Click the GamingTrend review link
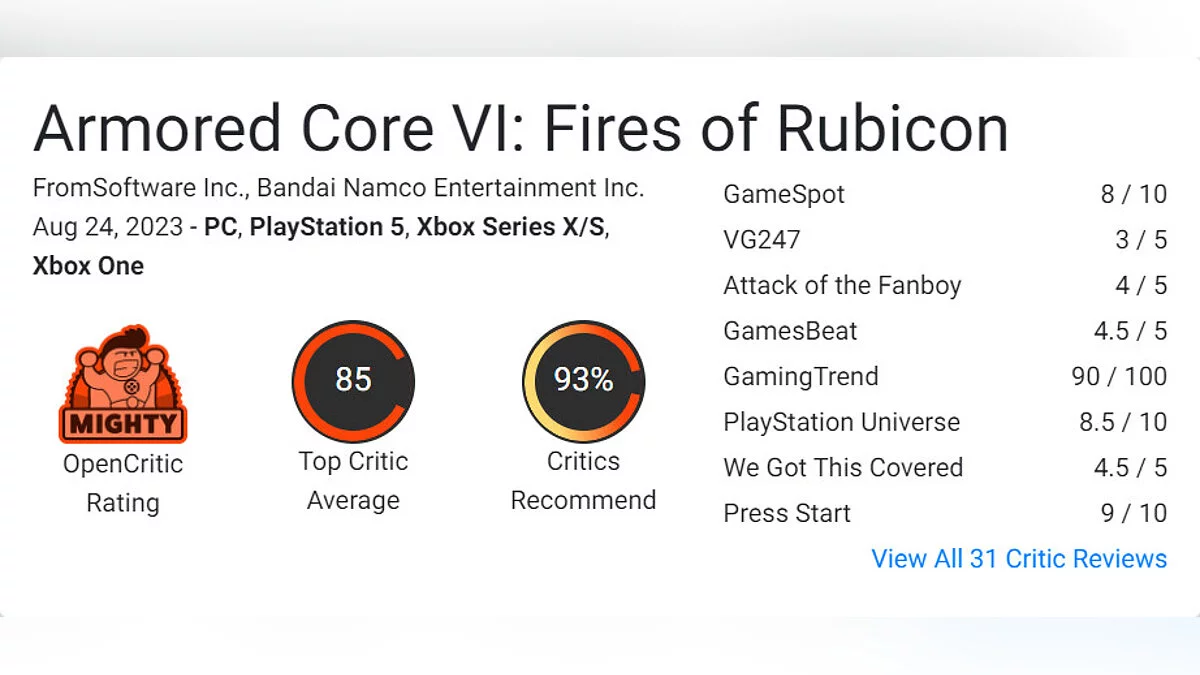 coord(800,377)
